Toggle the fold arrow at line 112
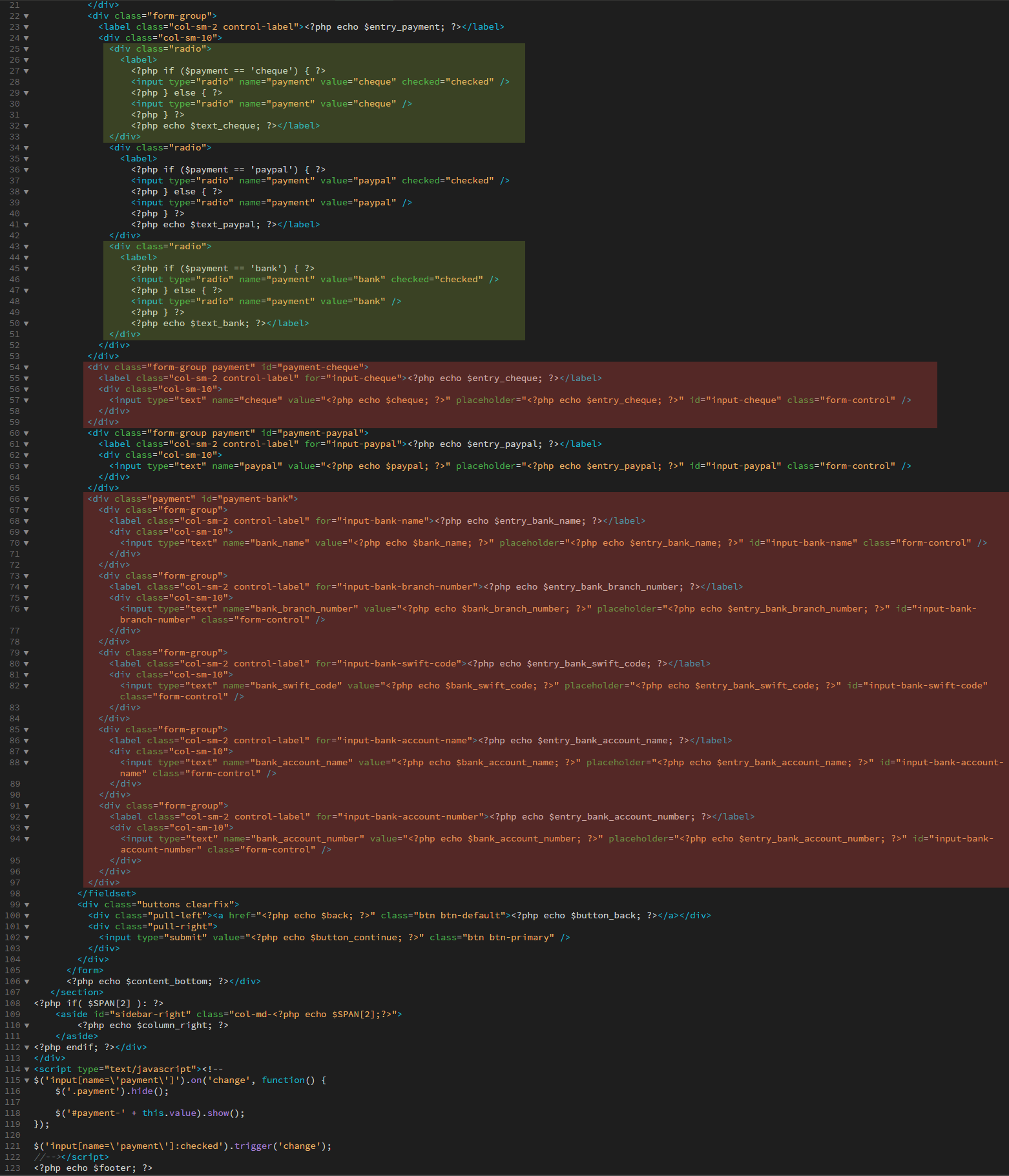 26,1047
